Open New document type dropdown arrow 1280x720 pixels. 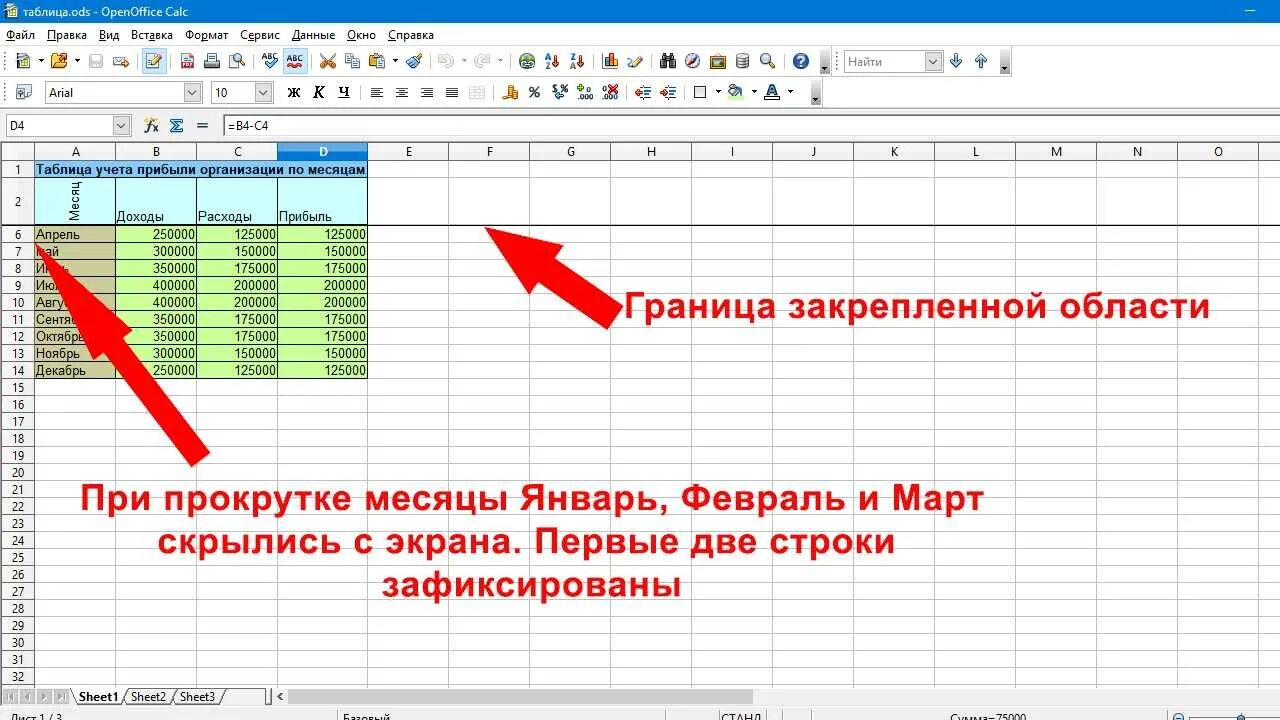[x=41, y=61]
